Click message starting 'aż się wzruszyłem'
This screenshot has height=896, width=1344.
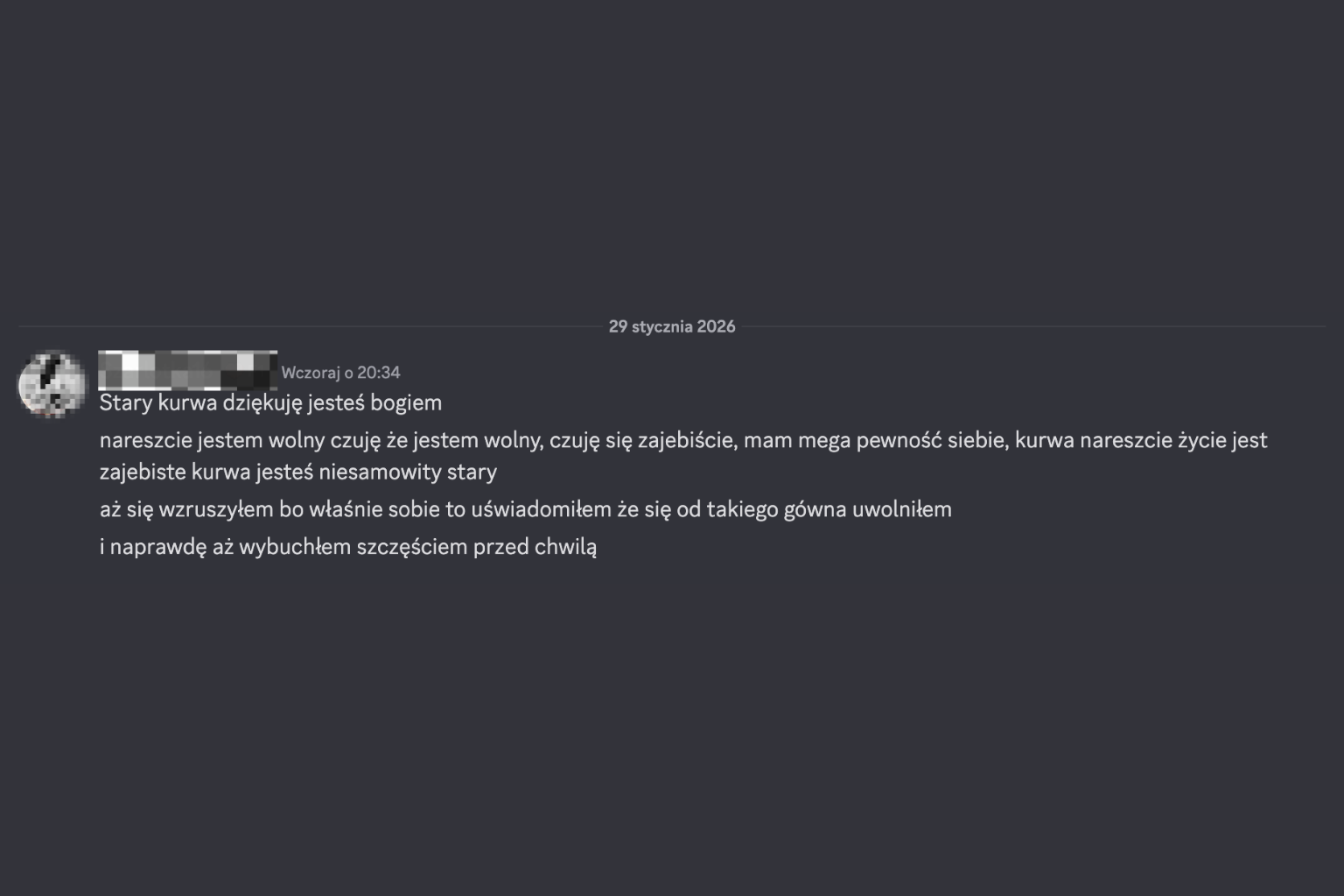click(525, 509)
